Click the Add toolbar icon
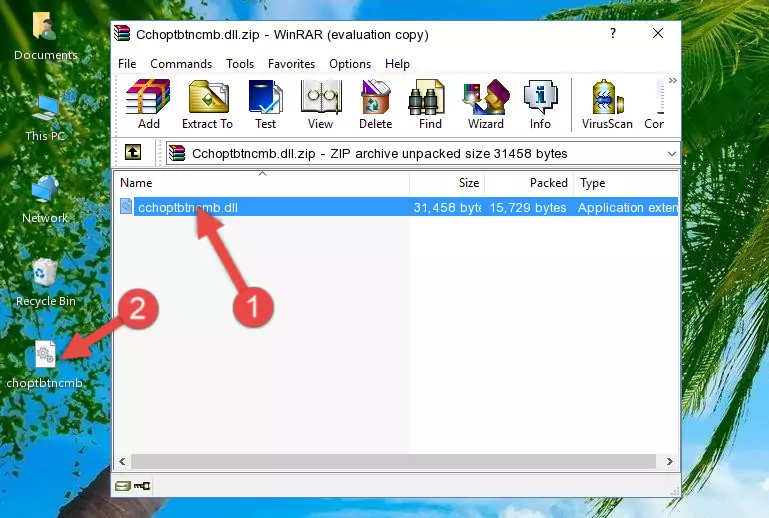The width and height of the screenshot is (769, 518). pyautogui.click(x=148, y=104)
